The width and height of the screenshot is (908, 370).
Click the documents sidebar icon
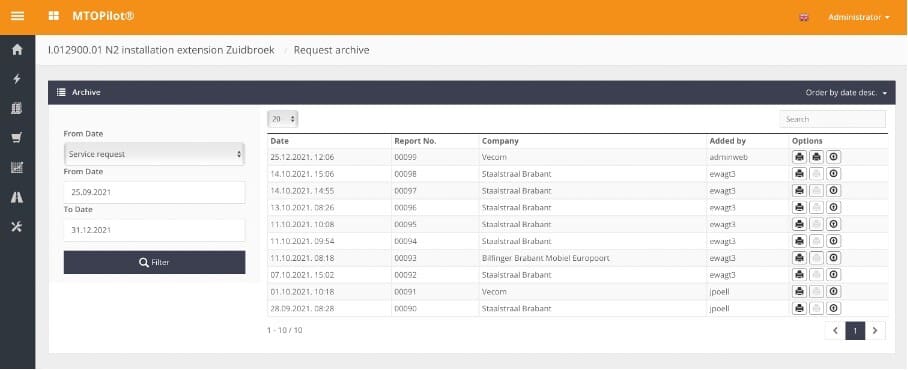click(x=17, y=108)
